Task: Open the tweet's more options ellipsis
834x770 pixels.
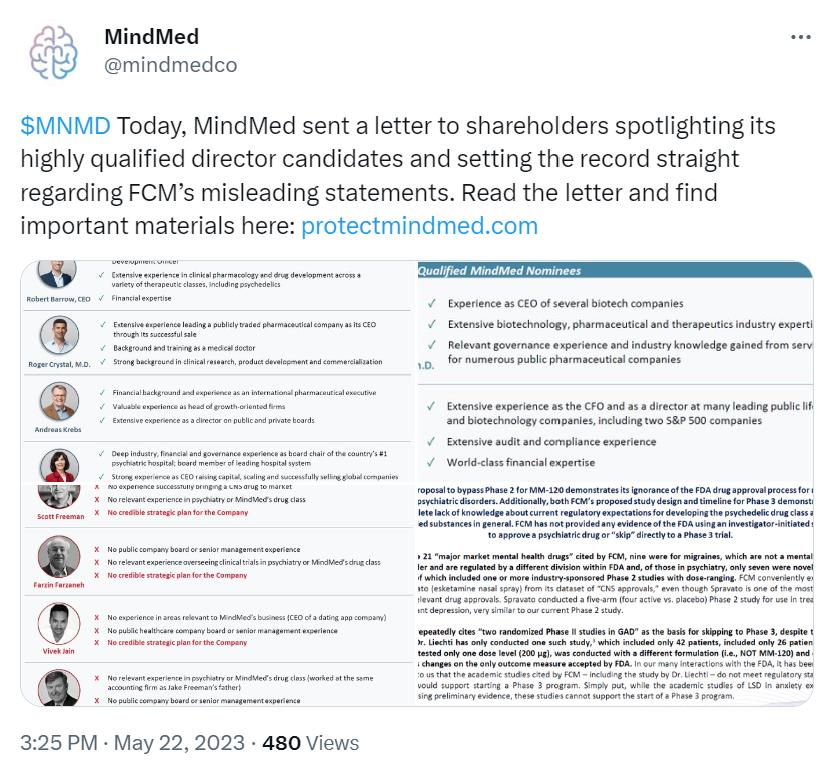Action: [801, 37]
